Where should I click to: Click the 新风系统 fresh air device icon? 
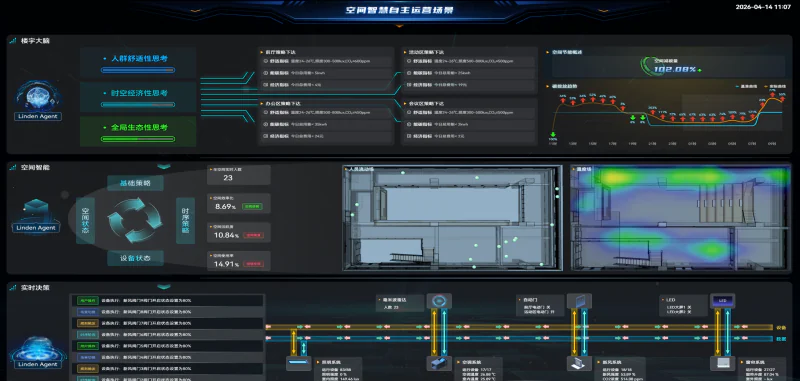579,364
